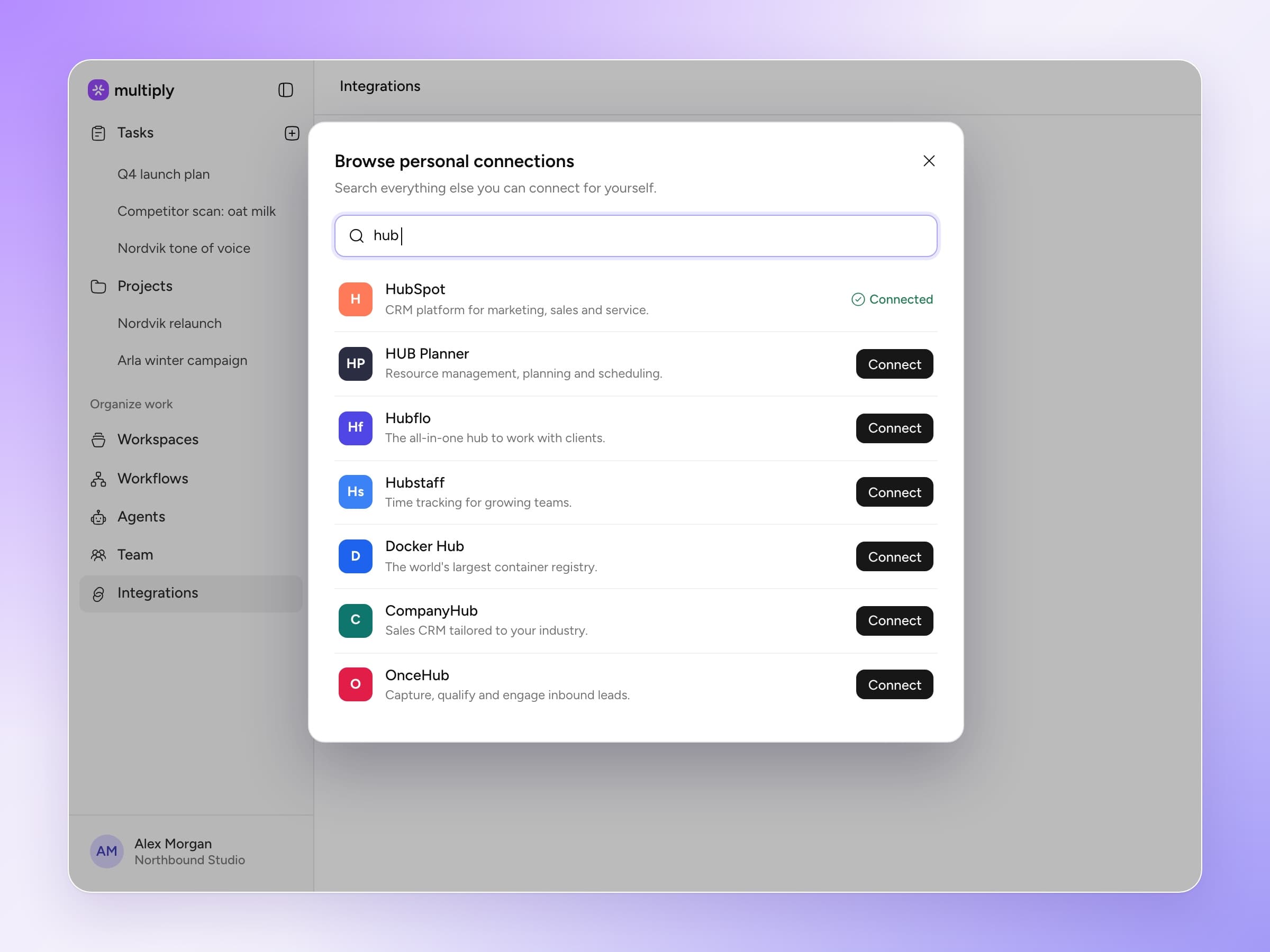The width and height of the screenshot is (1270, 952).
Task: Focus the connections search field
Action: 636,236
